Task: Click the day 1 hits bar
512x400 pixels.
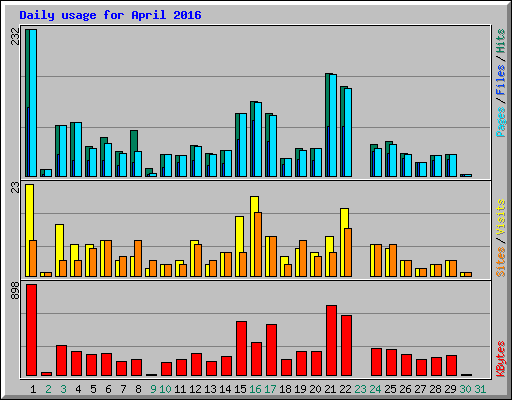Action: pyautogui.click(x=27, y=103)
